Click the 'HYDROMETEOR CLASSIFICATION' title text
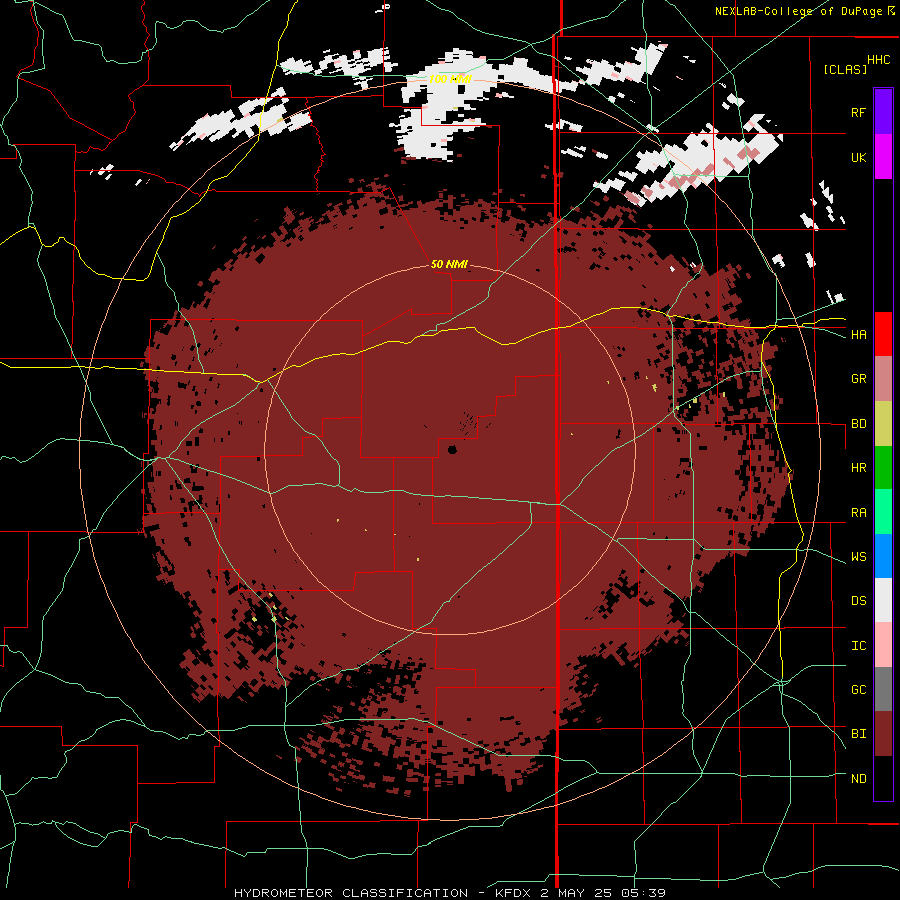 coord(351,893)
